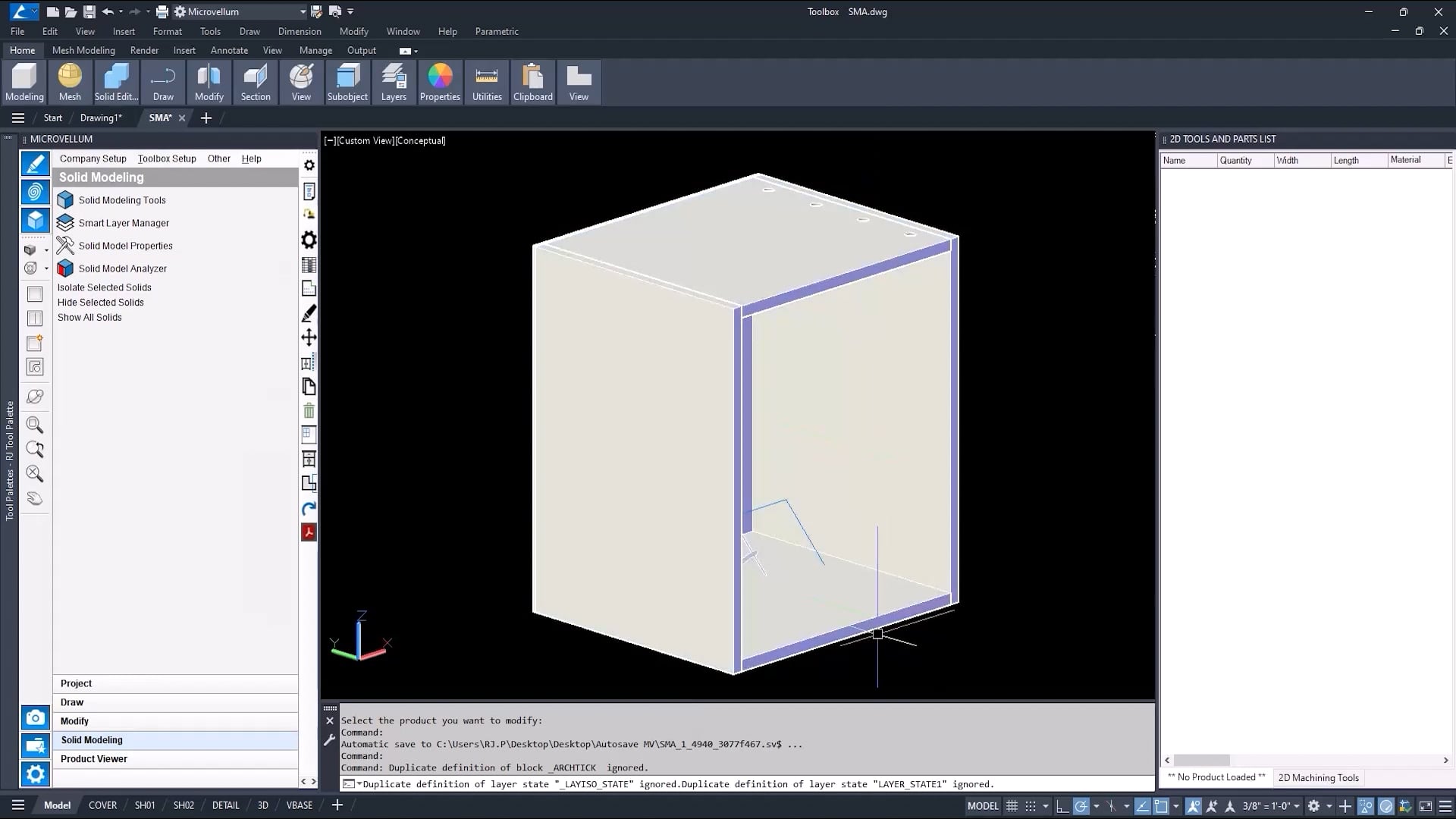The width and height of the screenshot is (1456, 819).
Task: Click Show All Solids
Action: pos(89,317)
